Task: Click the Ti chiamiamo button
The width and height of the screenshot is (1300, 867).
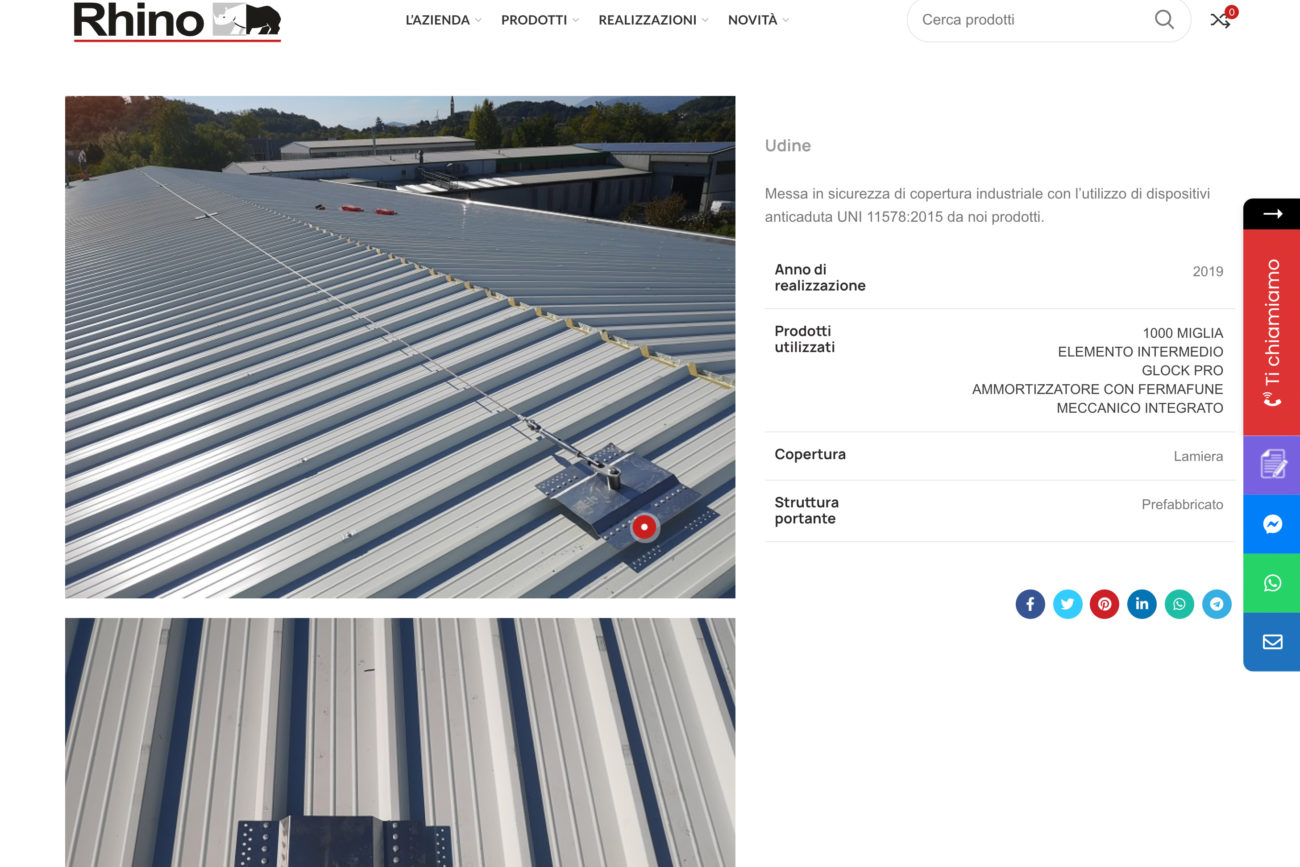Action: [1272, 332]
